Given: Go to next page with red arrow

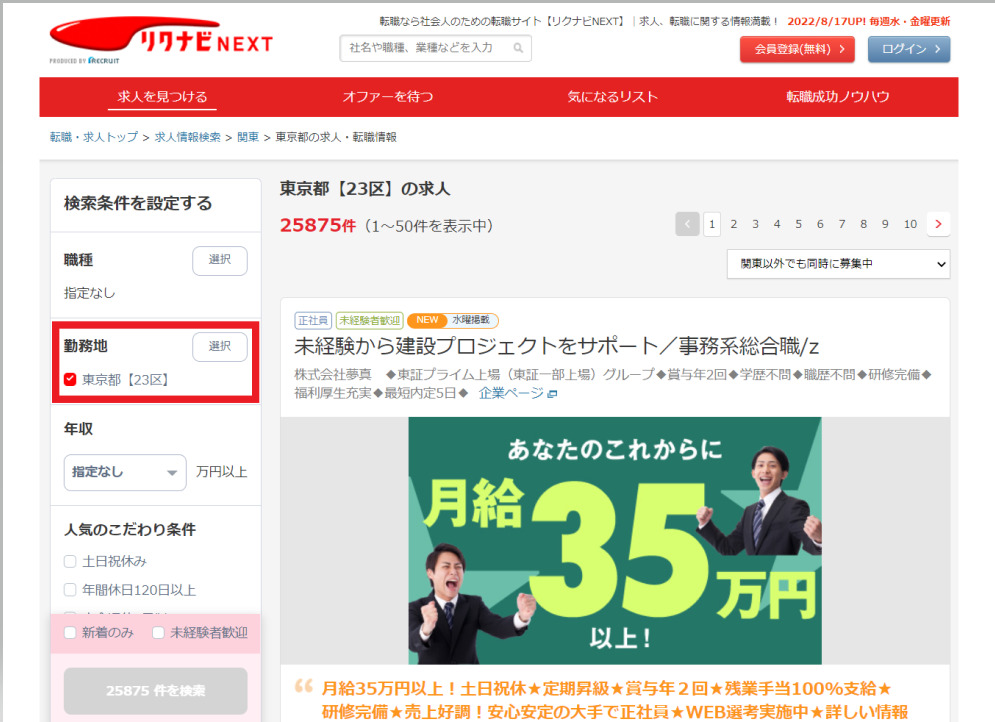Looking at the screenshot, I should [938, 224].
